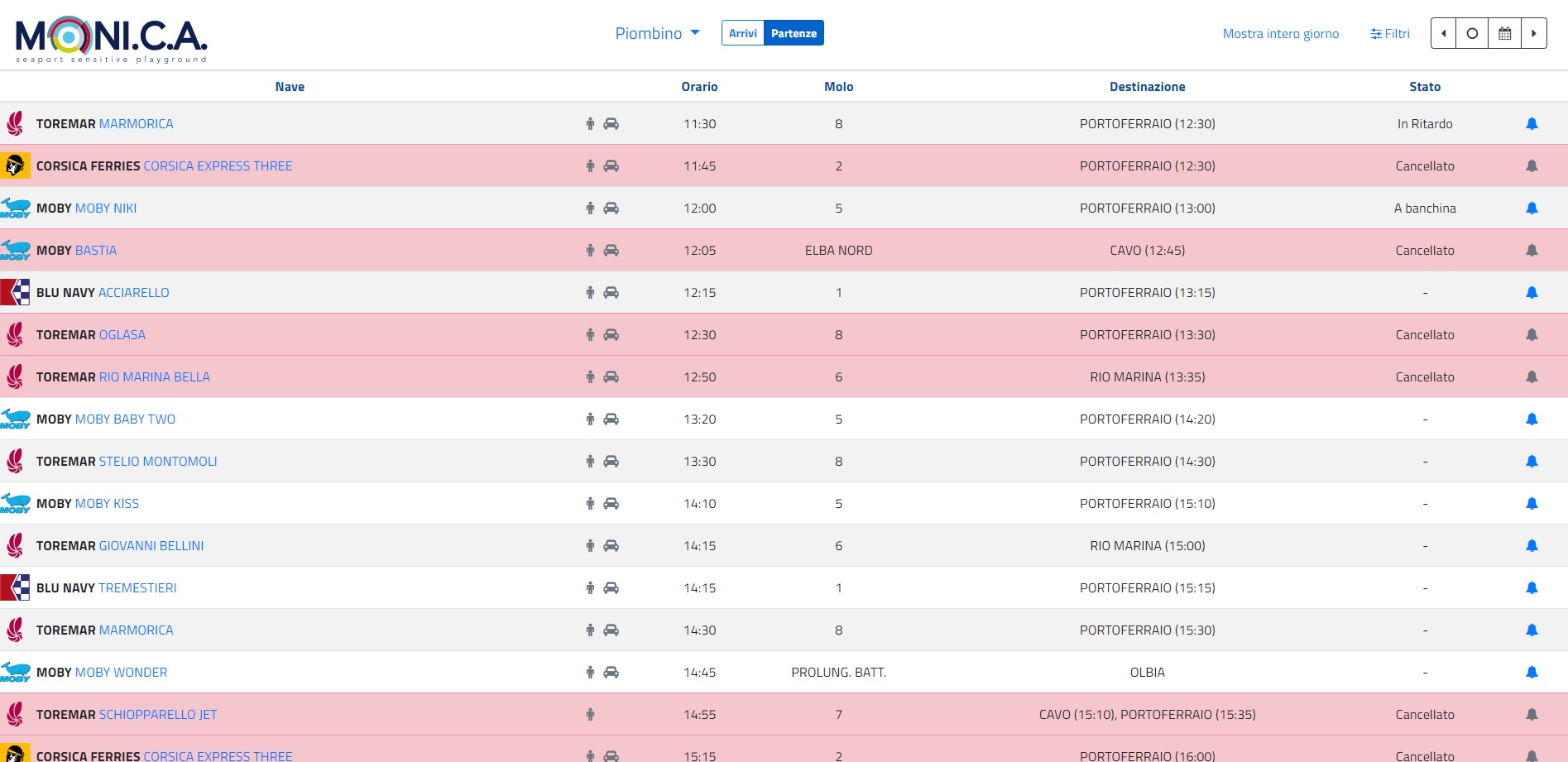Click Blu Navy logo on Tremestieri row
Viewport: 1568px width, 762px height.
[x=15, y=587]
